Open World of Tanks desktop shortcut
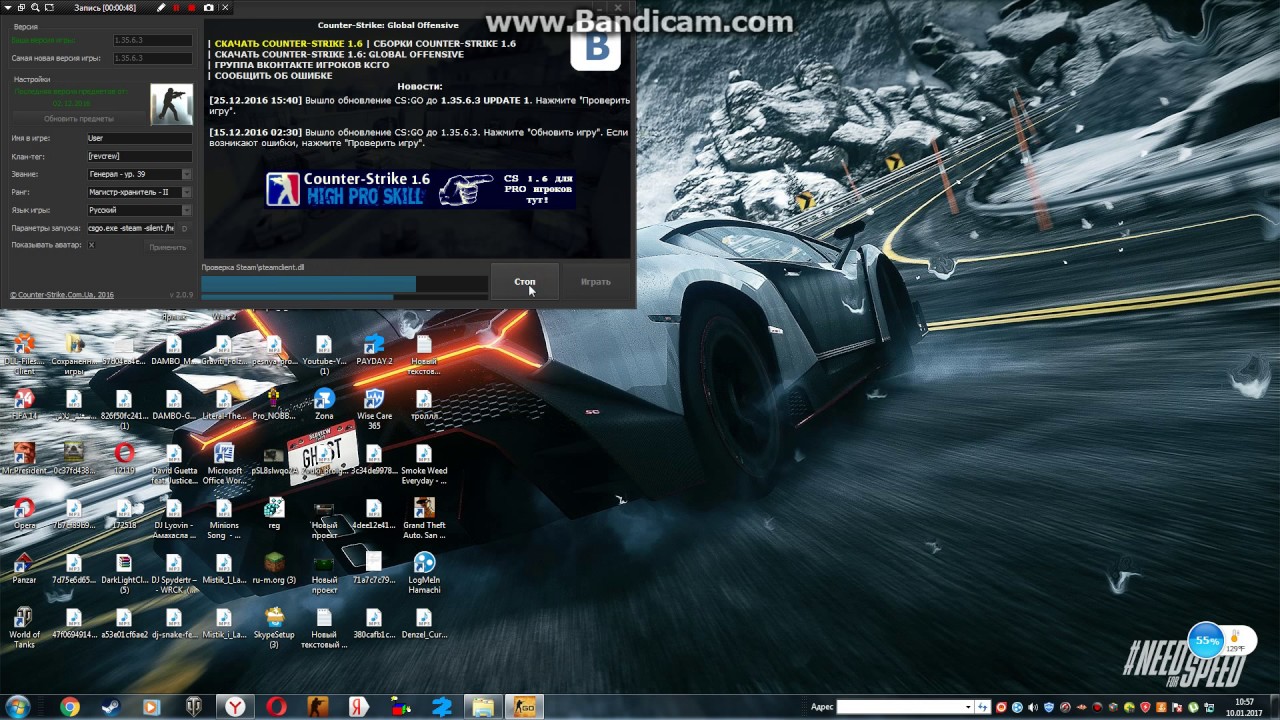The height and width of the screenshot is (720, 1280). (24, 628)
